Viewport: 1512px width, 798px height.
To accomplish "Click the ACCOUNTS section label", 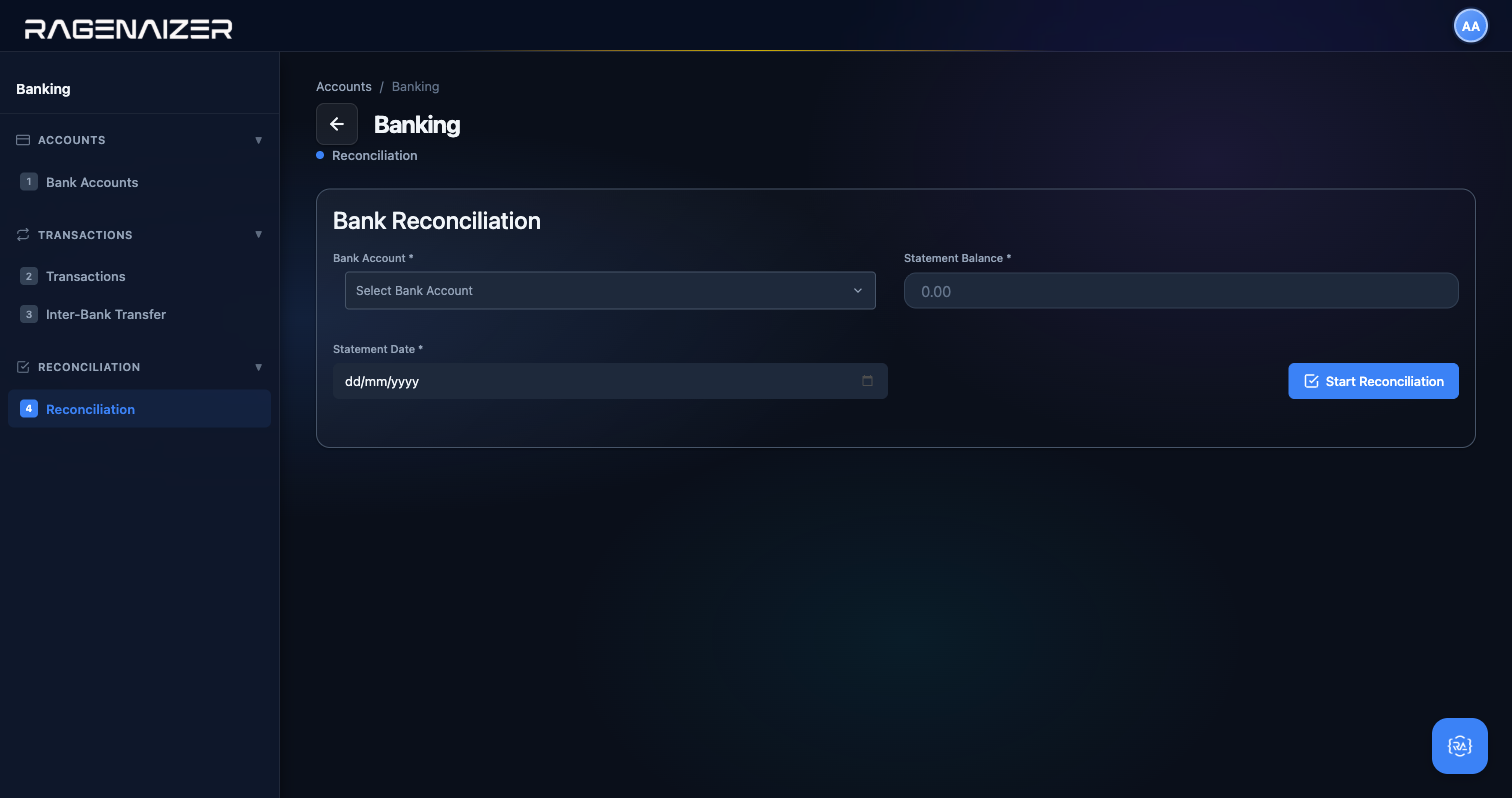I will pos(71,140).
